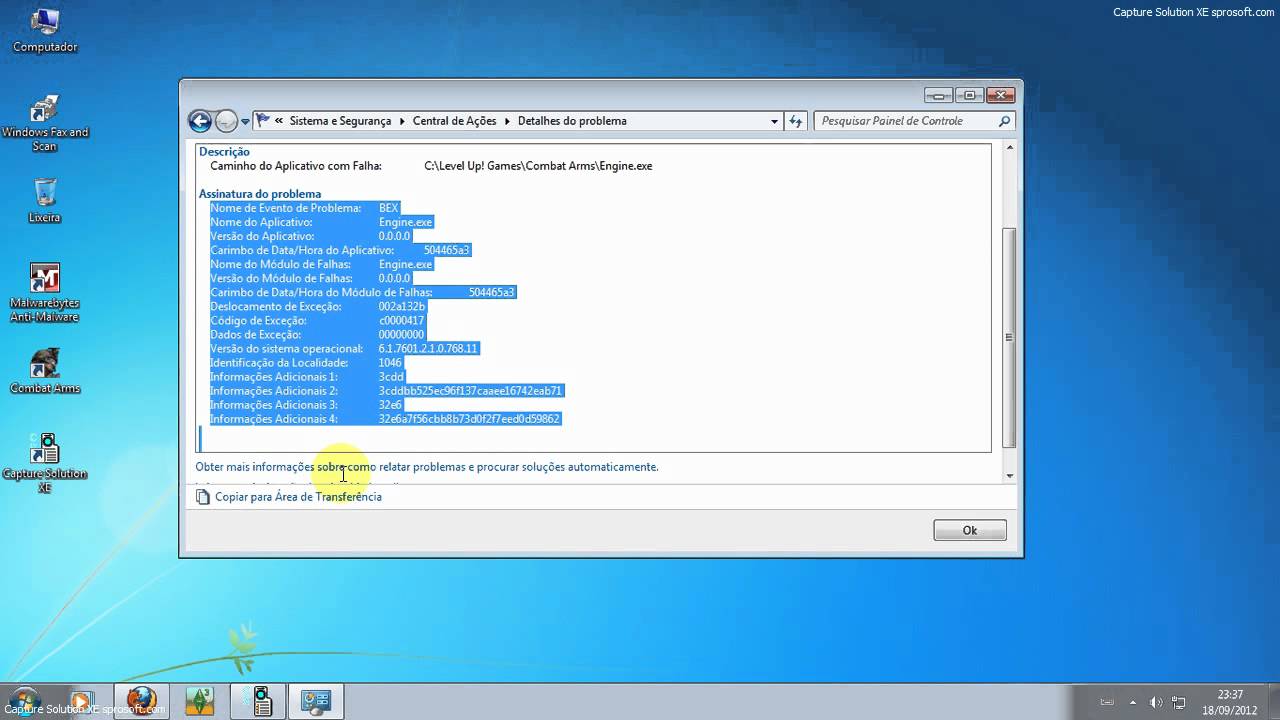Click the Assinatura do problema heading

click(260, 194)
